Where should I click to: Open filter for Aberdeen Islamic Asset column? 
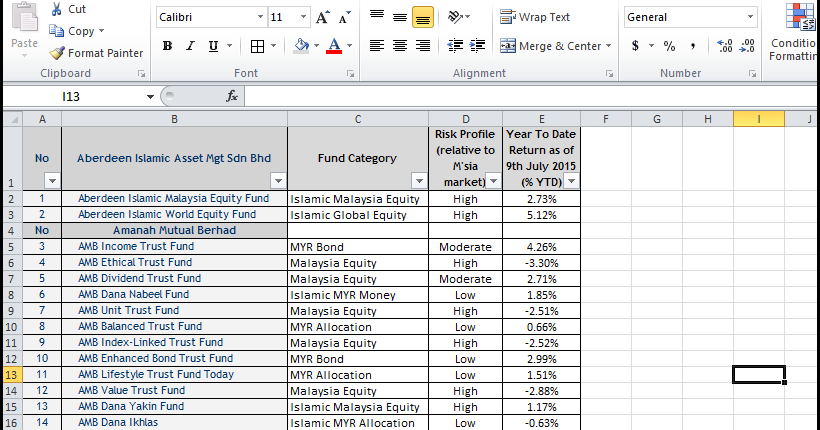(x=278, y=181)
